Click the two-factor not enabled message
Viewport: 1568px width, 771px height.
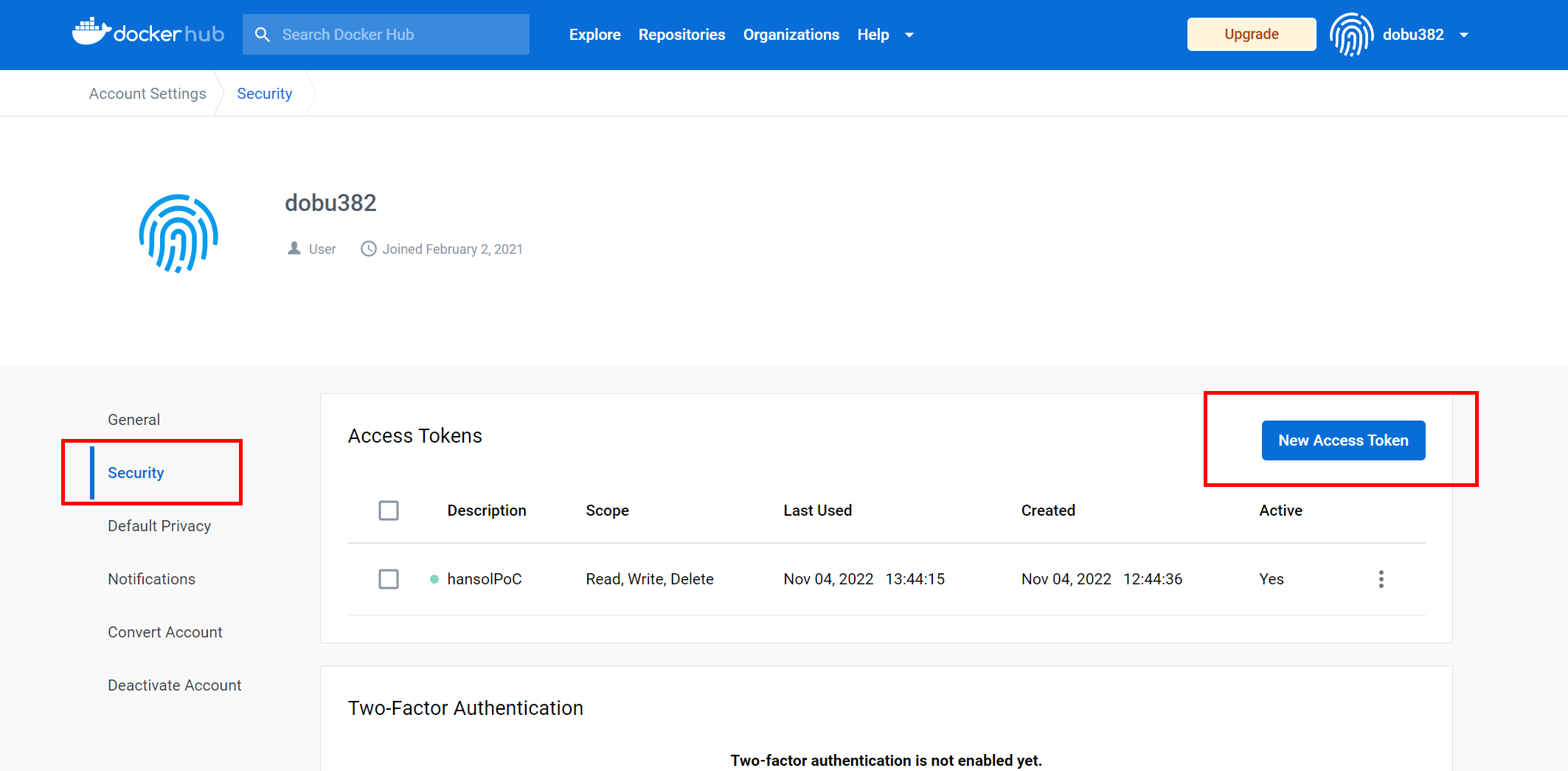pos(886,761)
